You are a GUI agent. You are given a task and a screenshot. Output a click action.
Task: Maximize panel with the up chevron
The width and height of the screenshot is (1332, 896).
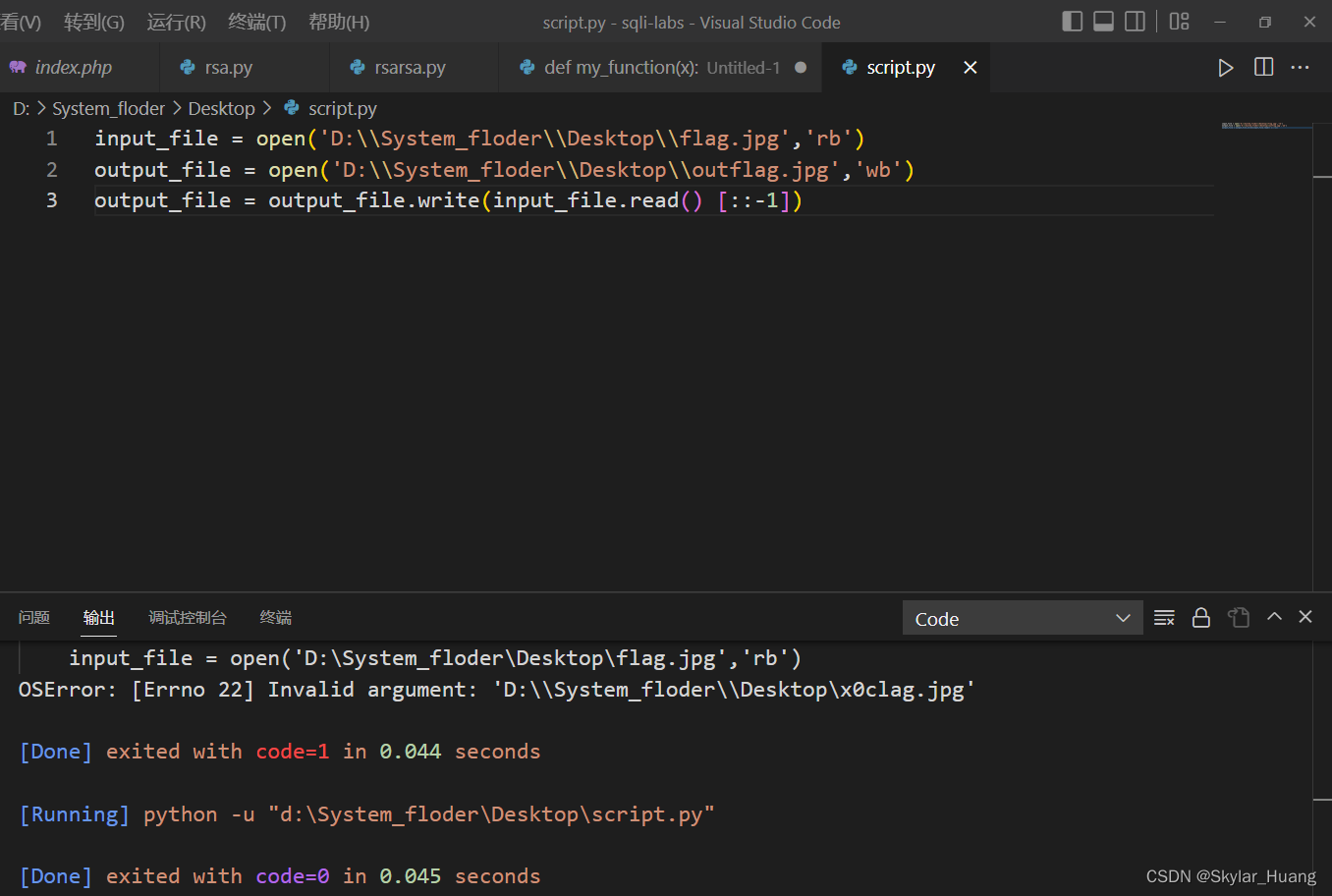point(1274,616)
